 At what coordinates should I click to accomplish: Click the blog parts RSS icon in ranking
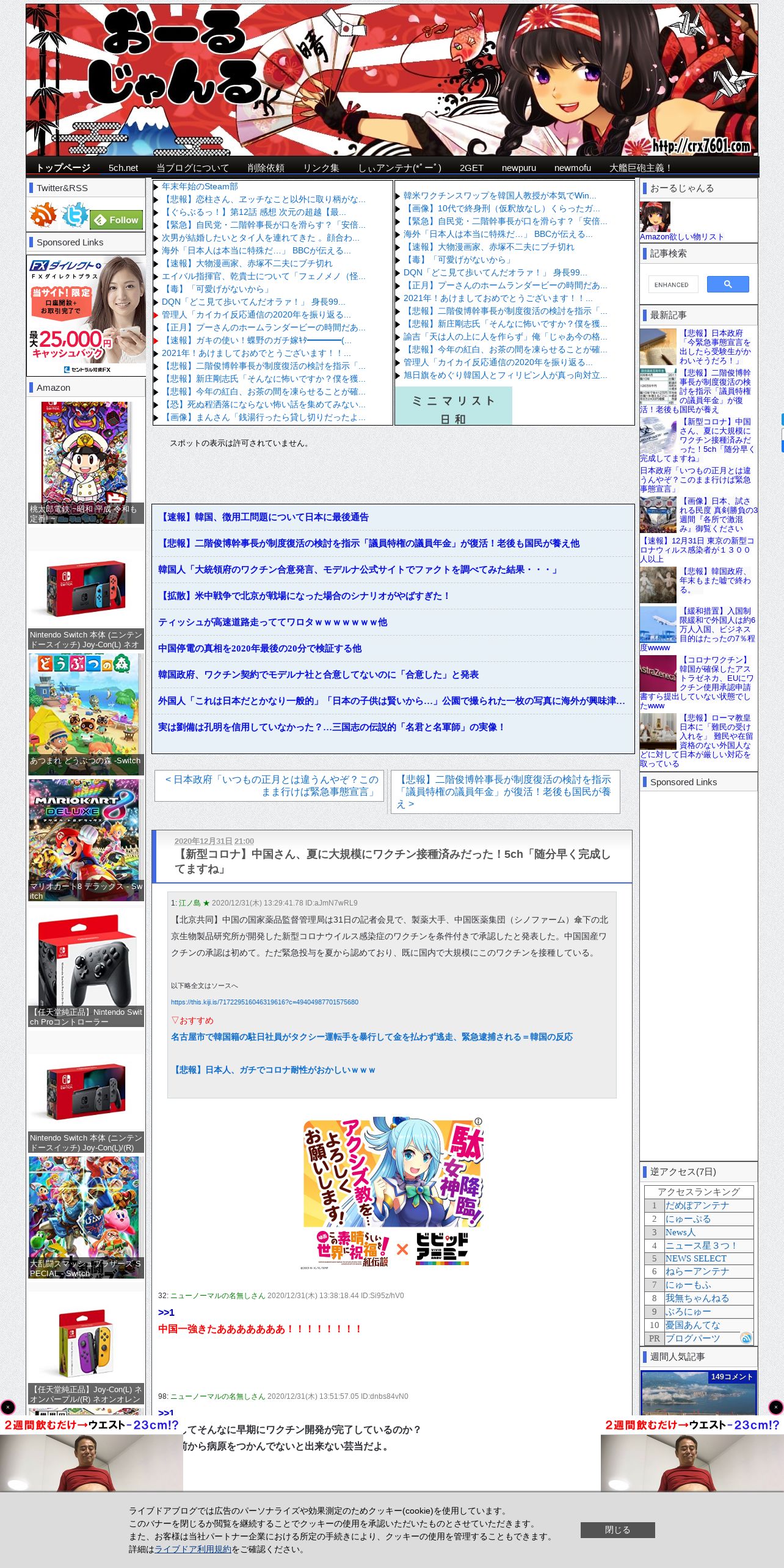tap(746, 1338)
